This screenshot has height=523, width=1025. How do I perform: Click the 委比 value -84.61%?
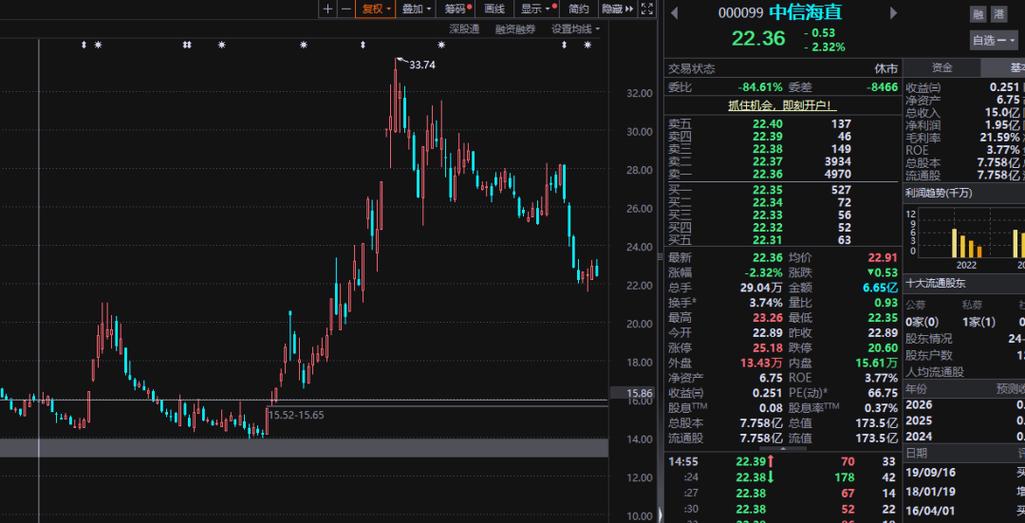(x=760, y=87)
